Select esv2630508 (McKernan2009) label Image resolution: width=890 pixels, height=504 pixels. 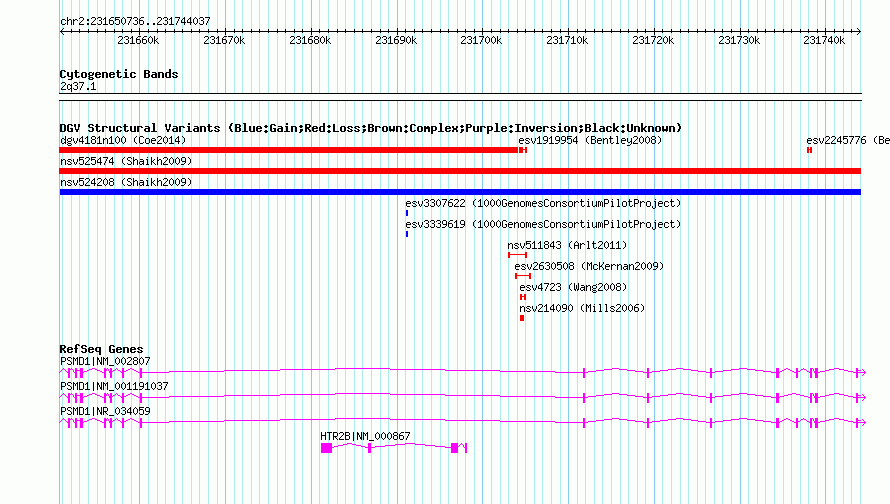point(589,266)
